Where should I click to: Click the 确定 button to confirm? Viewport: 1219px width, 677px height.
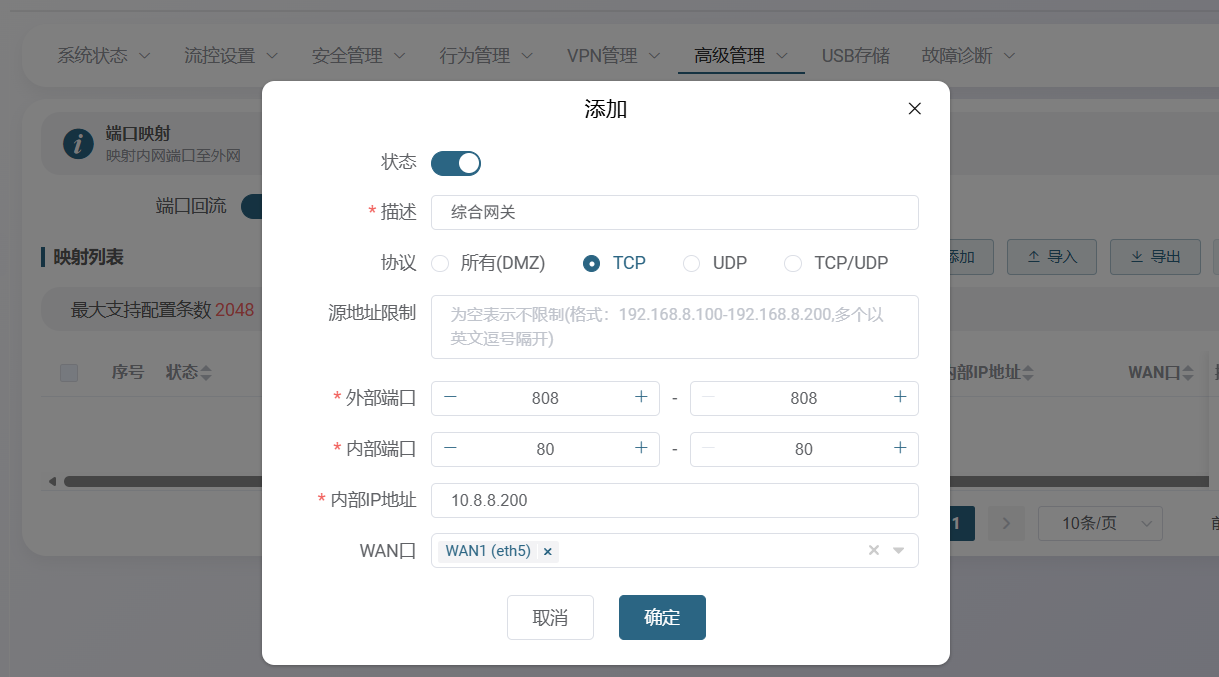(x=662, y=617)
